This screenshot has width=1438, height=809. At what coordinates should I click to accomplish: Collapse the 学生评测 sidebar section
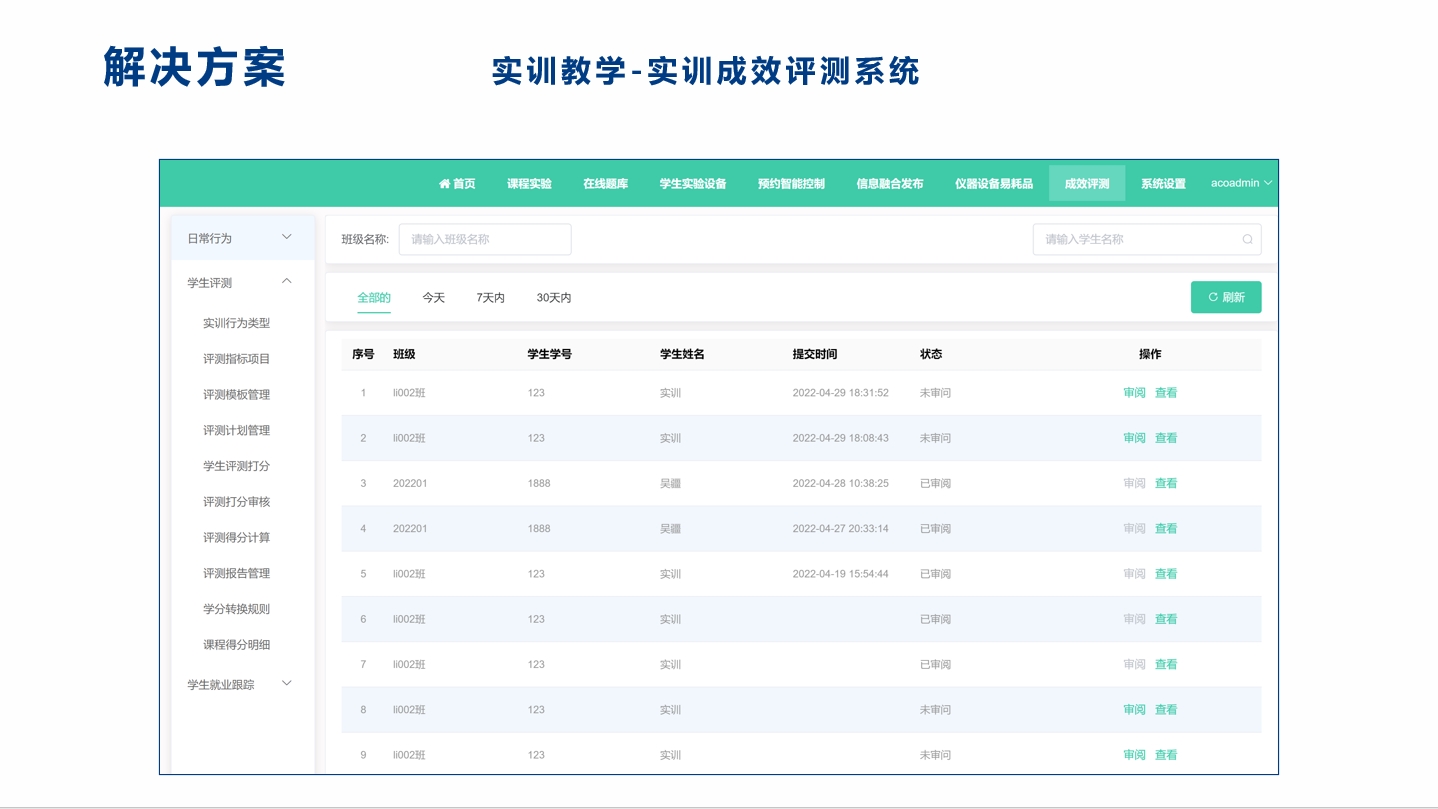point(243,283)
